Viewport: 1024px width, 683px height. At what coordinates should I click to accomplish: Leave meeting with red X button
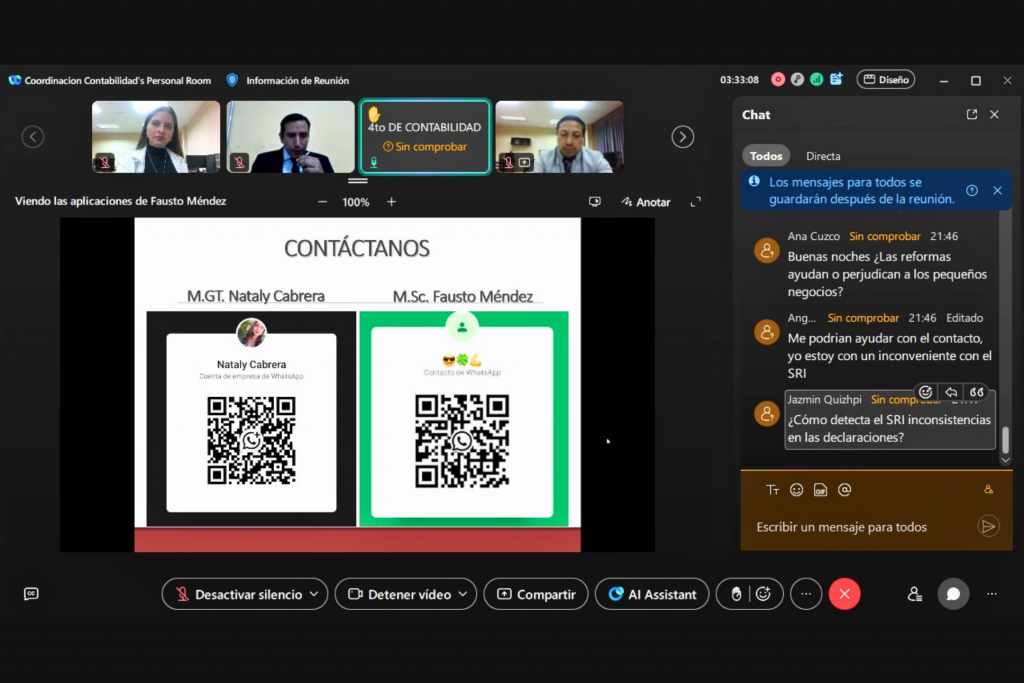[x=844, y=594]
